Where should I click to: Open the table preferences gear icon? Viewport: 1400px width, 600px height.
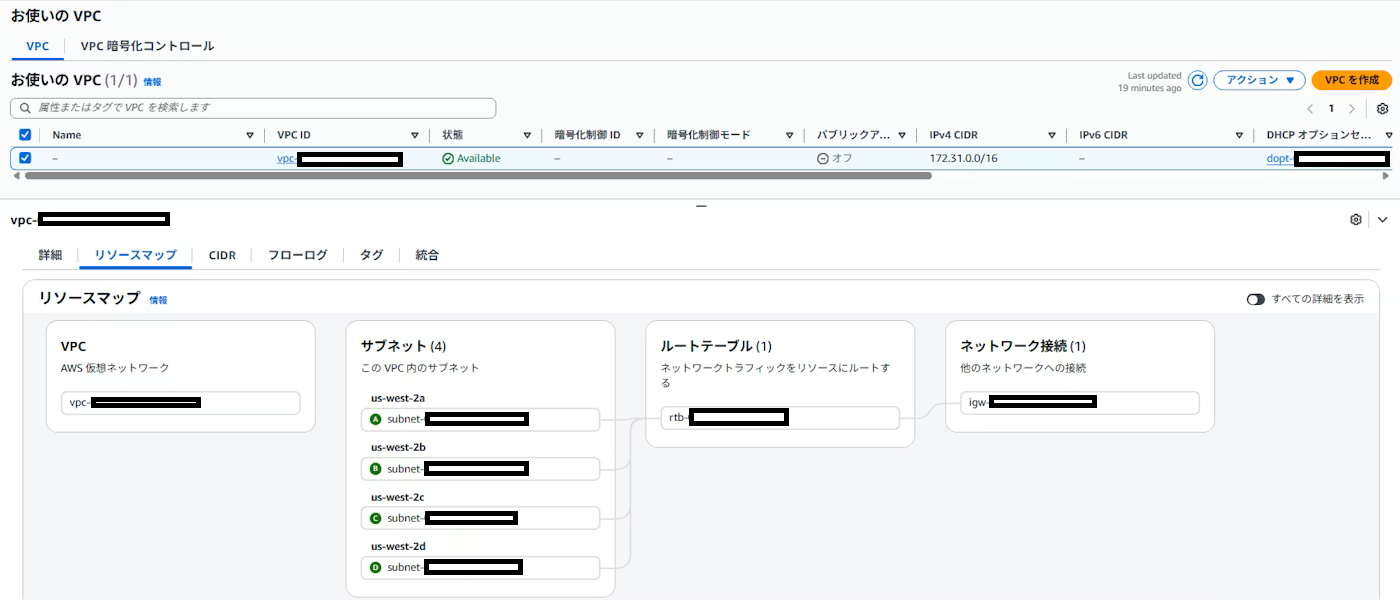click(x=1383, y=110)
